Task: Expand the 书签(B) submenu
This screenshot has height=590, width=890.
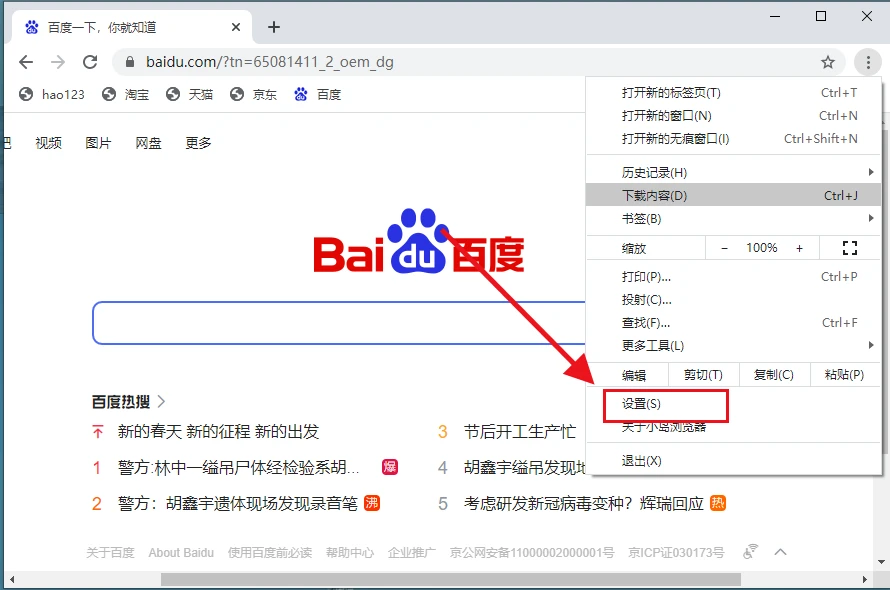Action: tap(733, 219)
